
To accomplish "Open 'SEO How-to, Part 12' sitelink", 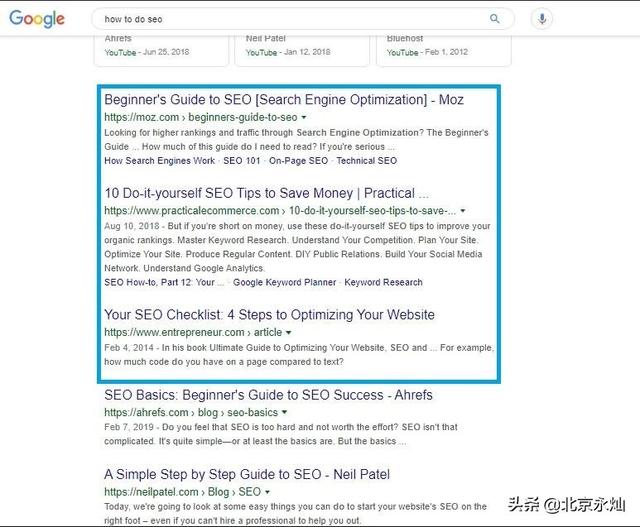I will point(164,282).
